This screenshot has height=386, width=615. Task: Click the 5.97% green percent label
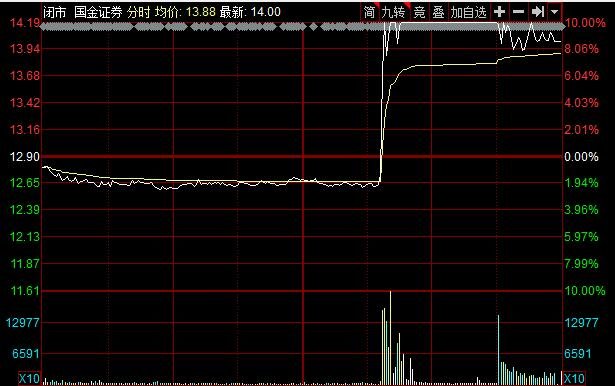(x=581, y=237)
